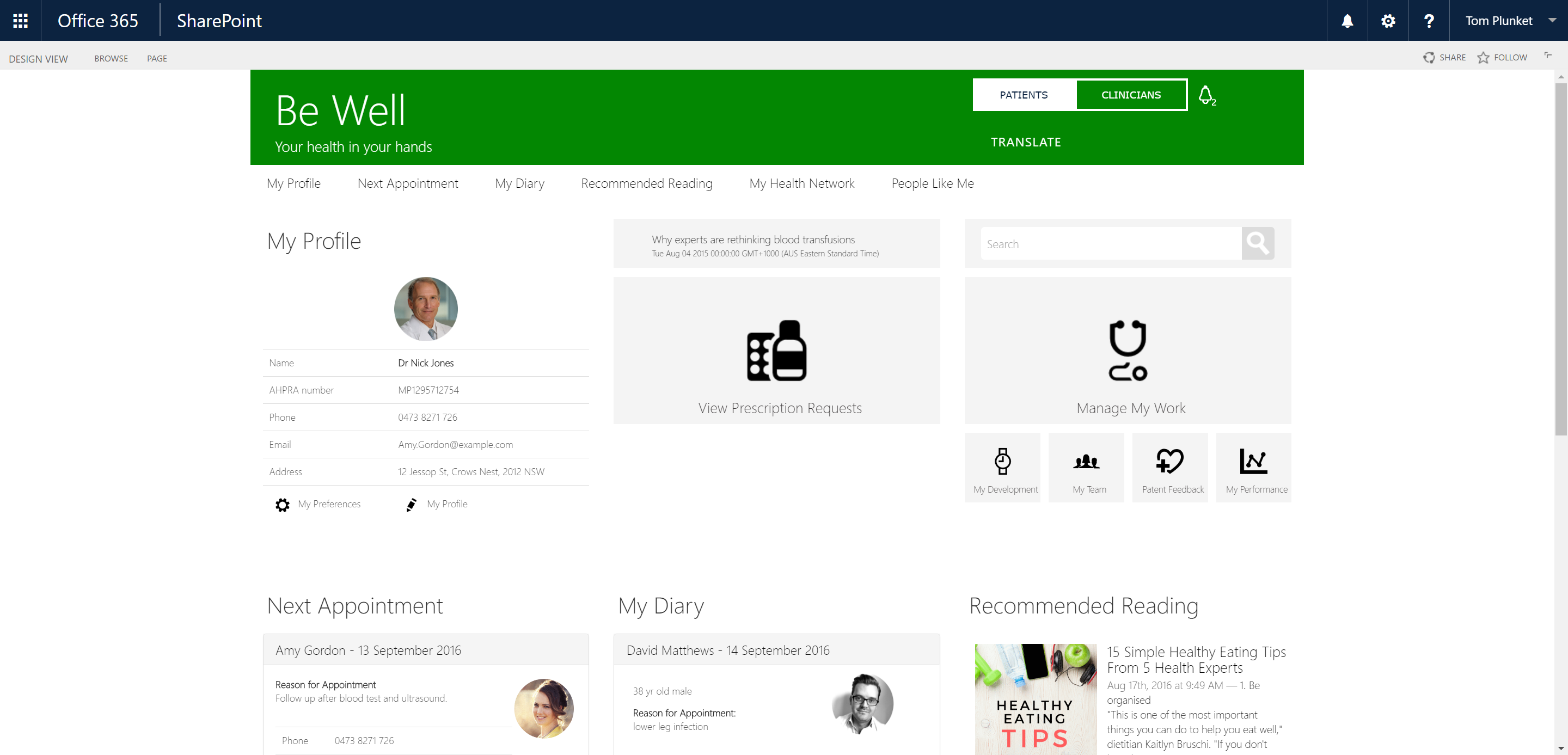
Task: Click the TRANSLATE button
Action: [x=1026, y=142]
